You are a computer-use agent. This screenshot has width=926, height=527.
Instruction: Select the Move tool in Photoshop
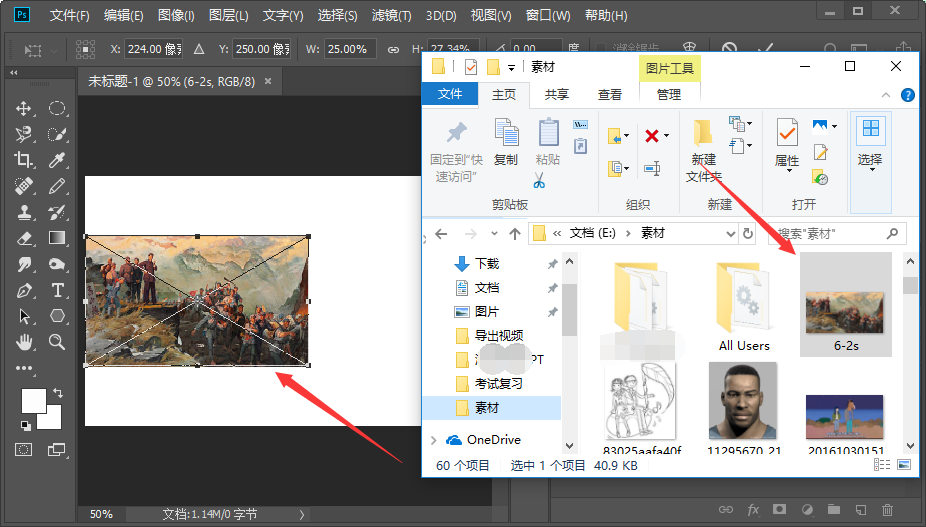(x=24, y=108)
